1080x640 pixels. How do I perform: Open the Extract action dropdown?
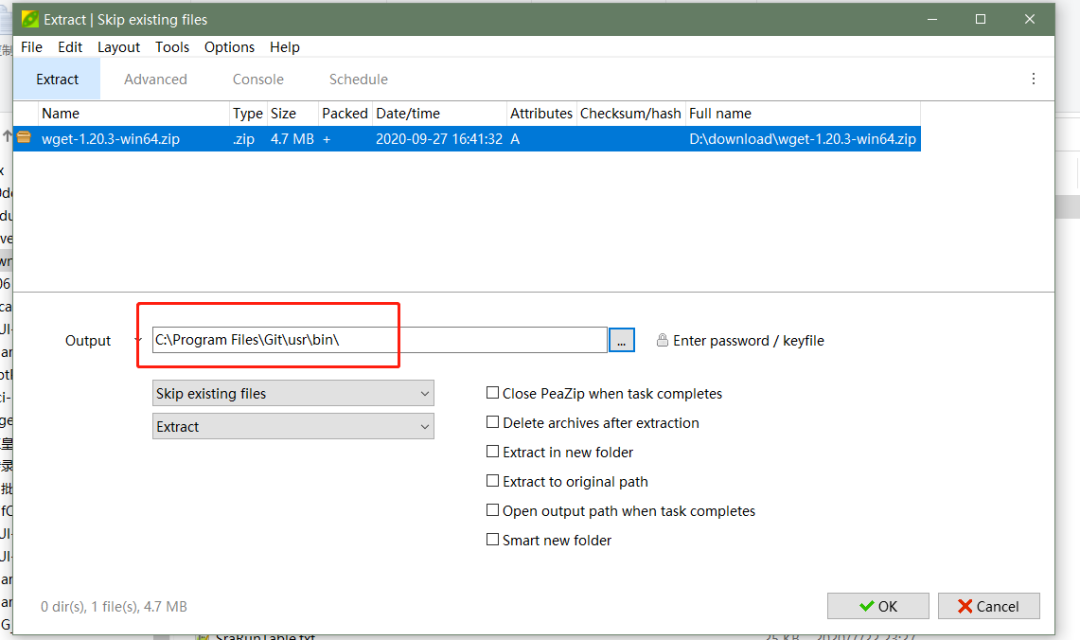pyautogui.click(x=293, y=427)
